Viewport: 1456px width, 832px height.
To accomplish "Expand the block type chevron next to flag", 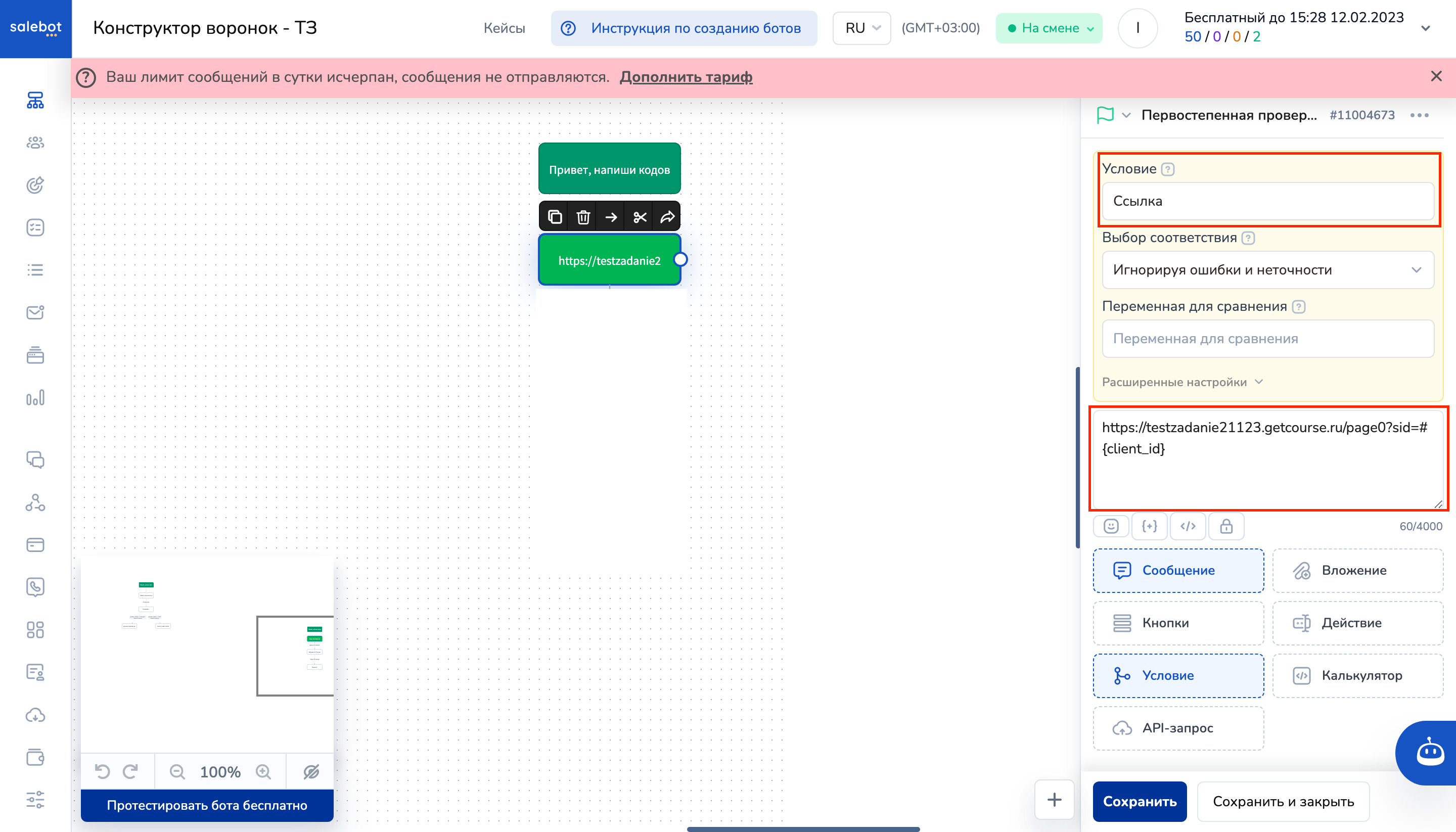I will 1126,115.
